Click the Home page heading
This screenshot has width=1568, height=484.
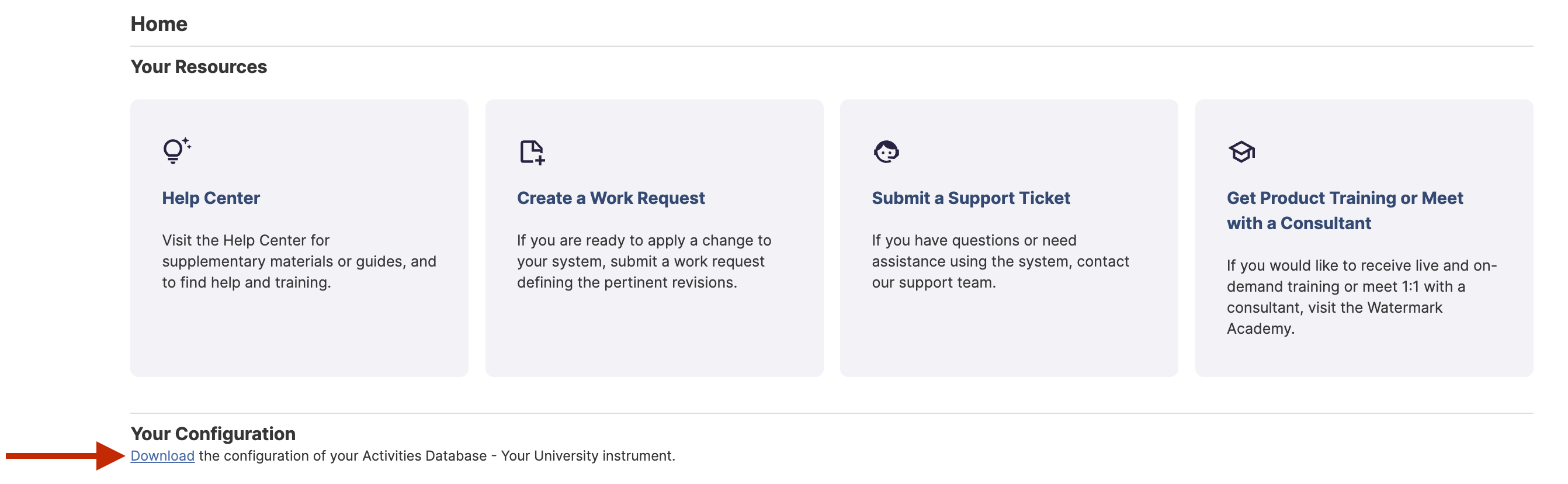pos(159,24)
